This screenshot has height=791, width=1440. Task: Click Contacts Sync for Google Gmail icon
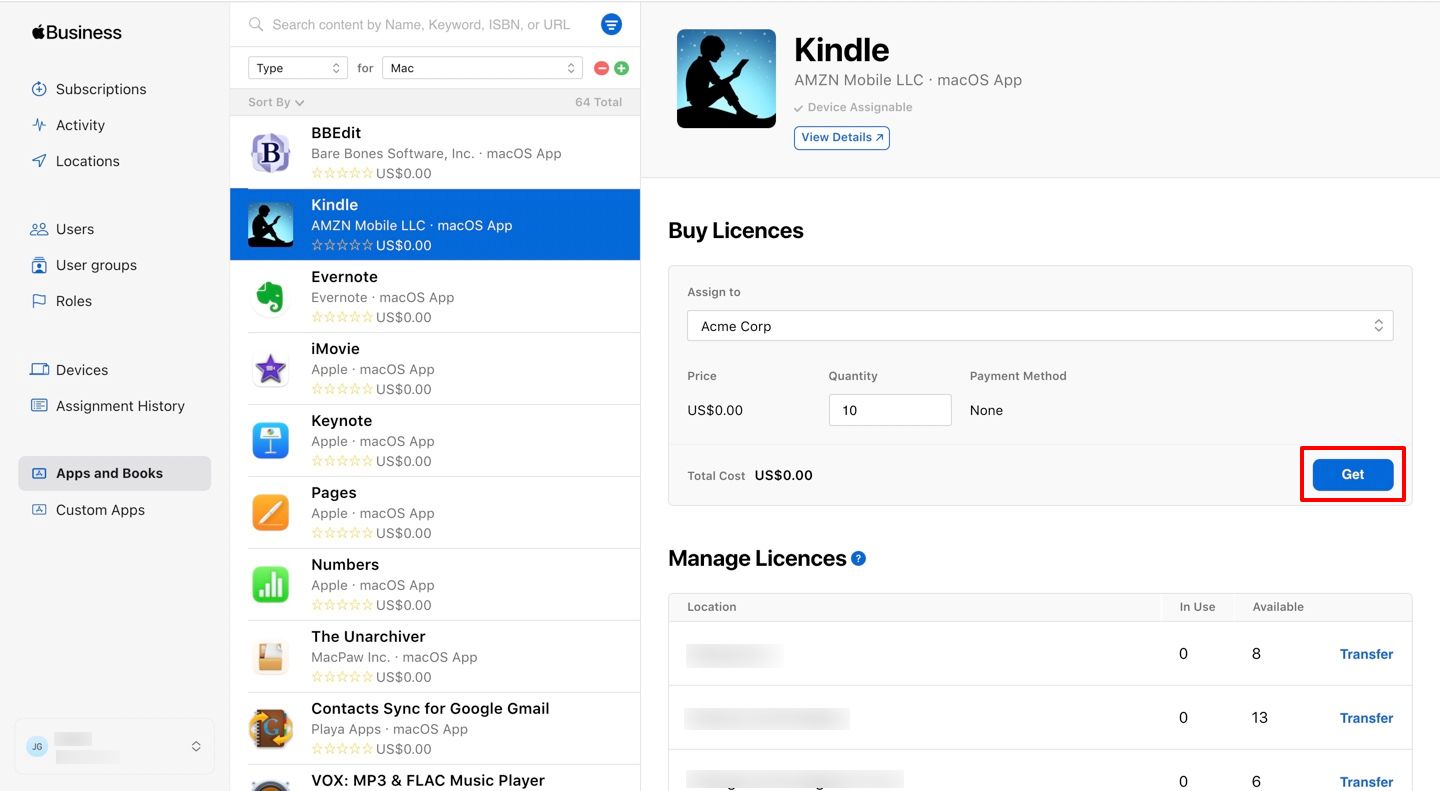coord(270,729)
